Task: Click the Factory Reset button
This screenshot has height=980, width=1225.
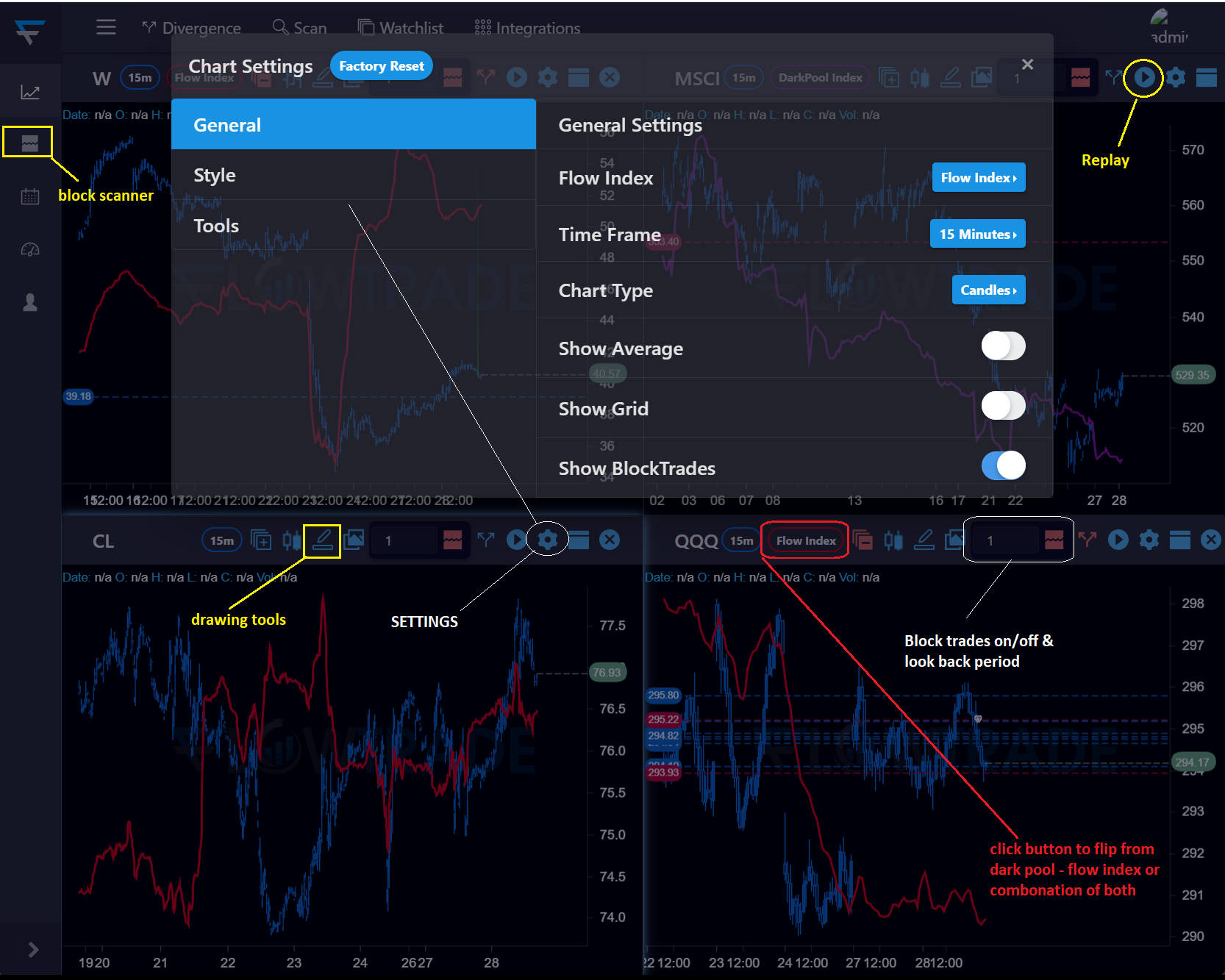Action: pyautogui.click(x=381, y=66)
